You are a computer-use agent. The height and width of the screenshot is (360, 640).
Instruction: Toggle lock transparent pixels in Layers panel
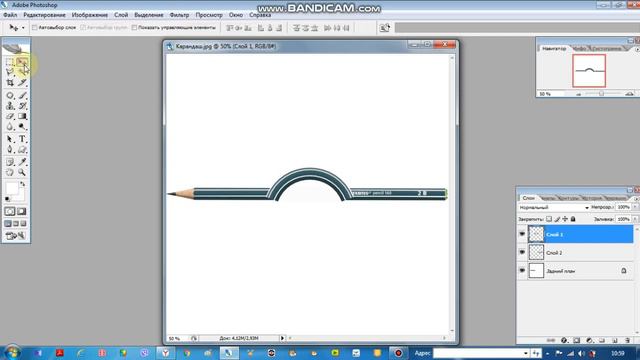pyautogui.click(x=549, y=219)
